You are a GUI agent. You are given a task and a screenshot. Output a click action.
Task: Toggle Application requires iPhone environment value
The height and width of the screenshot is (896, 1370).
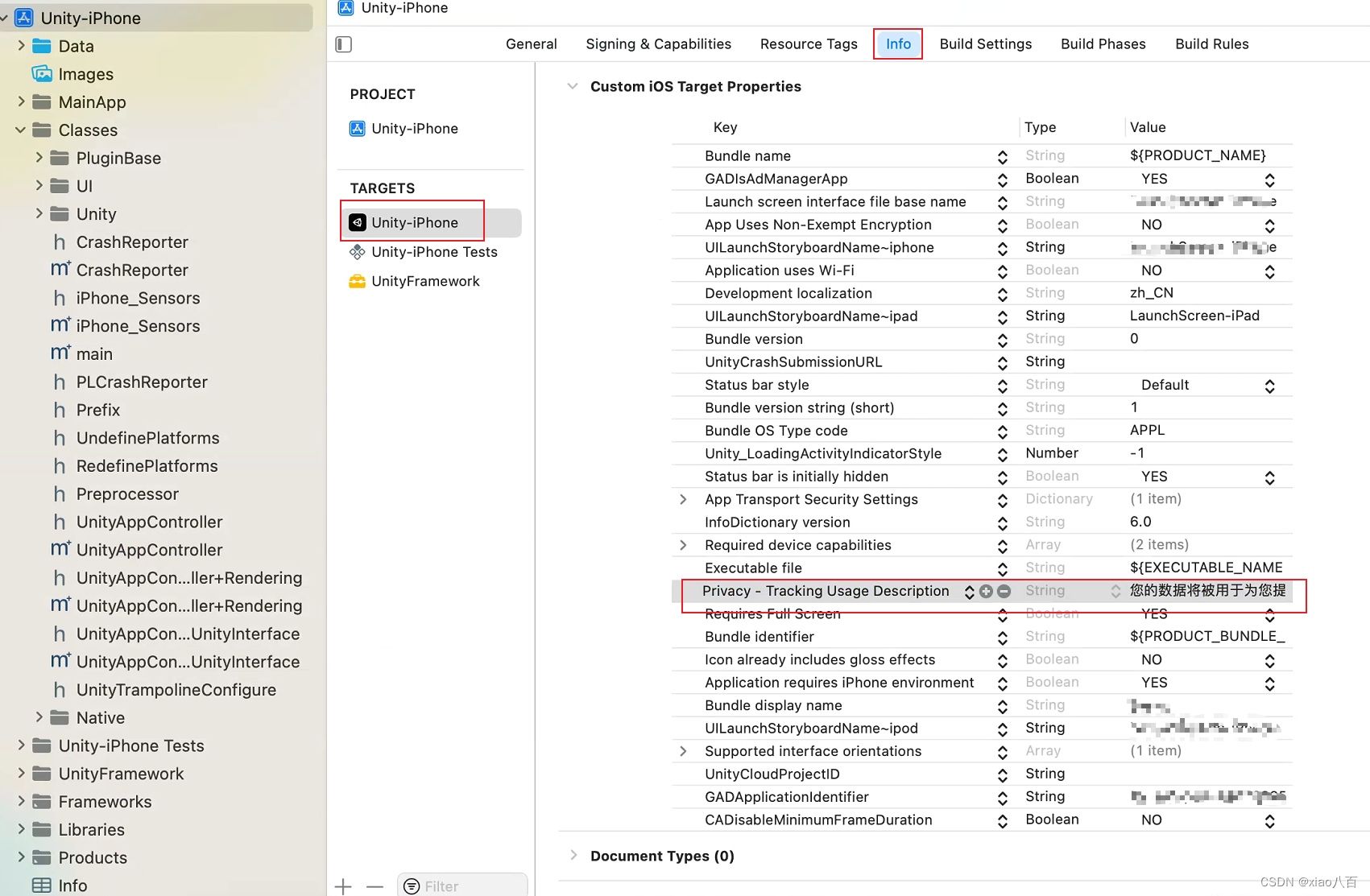[x=1270, y=683]
